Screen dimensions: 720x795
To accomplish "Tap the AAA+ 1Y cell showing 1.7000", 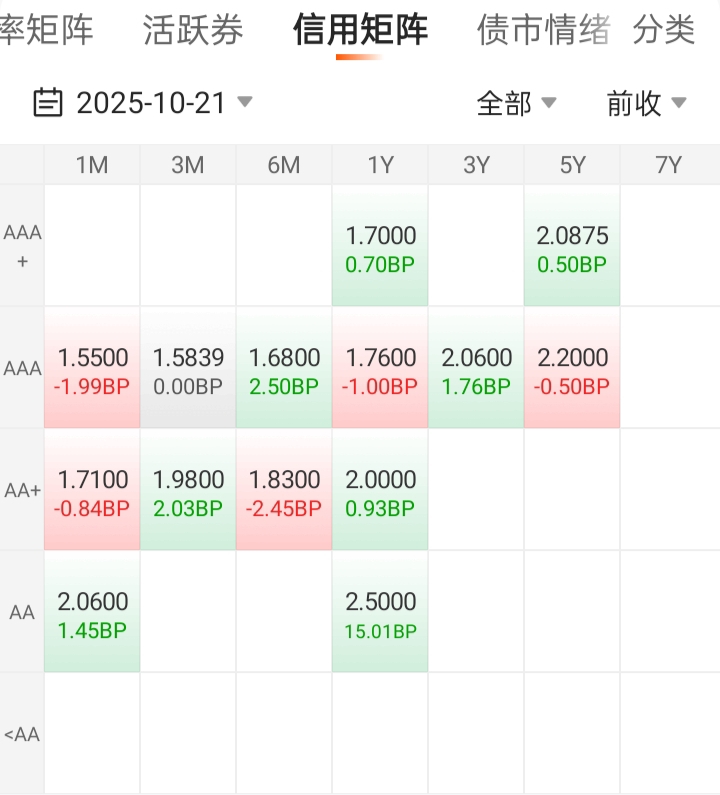I will tap(380, 249).
